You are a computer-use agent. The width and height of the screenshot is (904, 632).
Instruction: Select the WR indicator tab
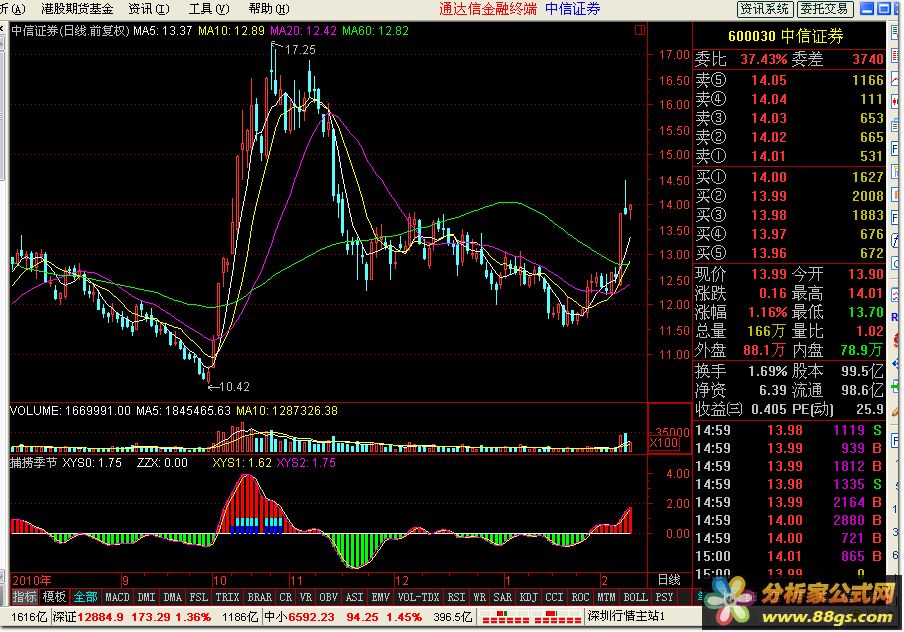click(479, 597)
